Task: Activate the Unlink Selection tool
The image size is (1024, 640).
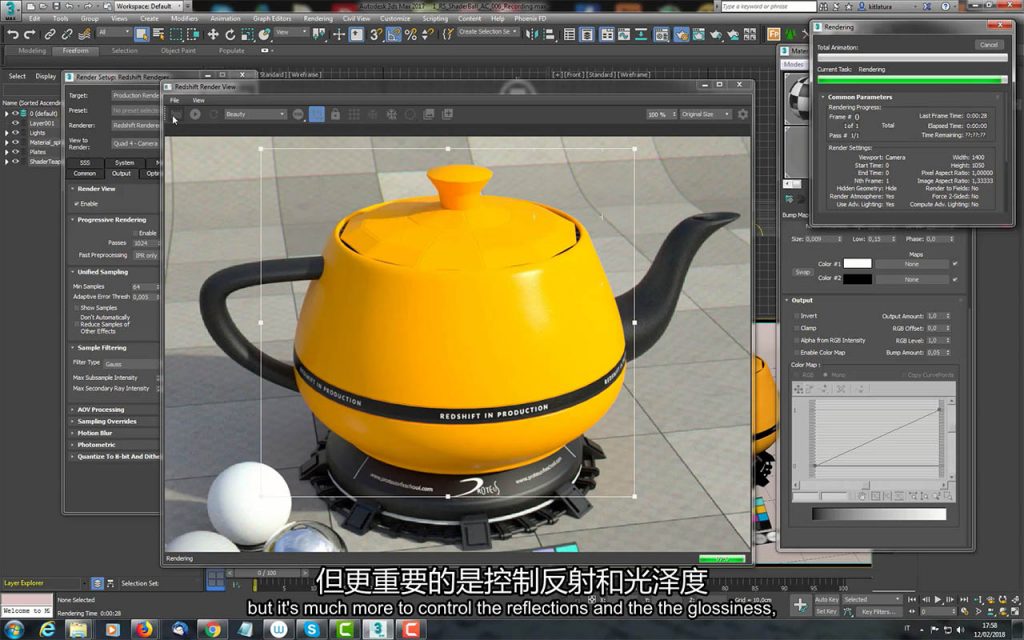Action: pos(67,34)
